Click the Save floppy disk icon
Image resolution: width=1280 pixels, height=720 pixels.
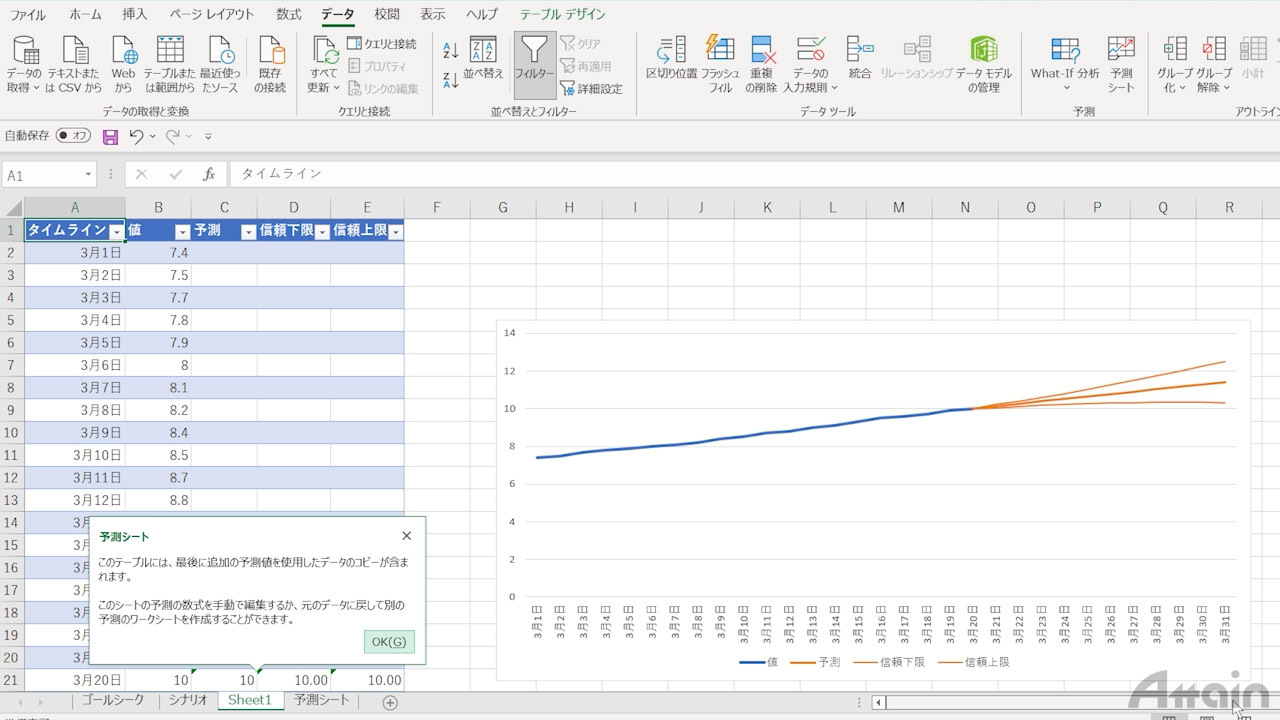coord(111,136)
